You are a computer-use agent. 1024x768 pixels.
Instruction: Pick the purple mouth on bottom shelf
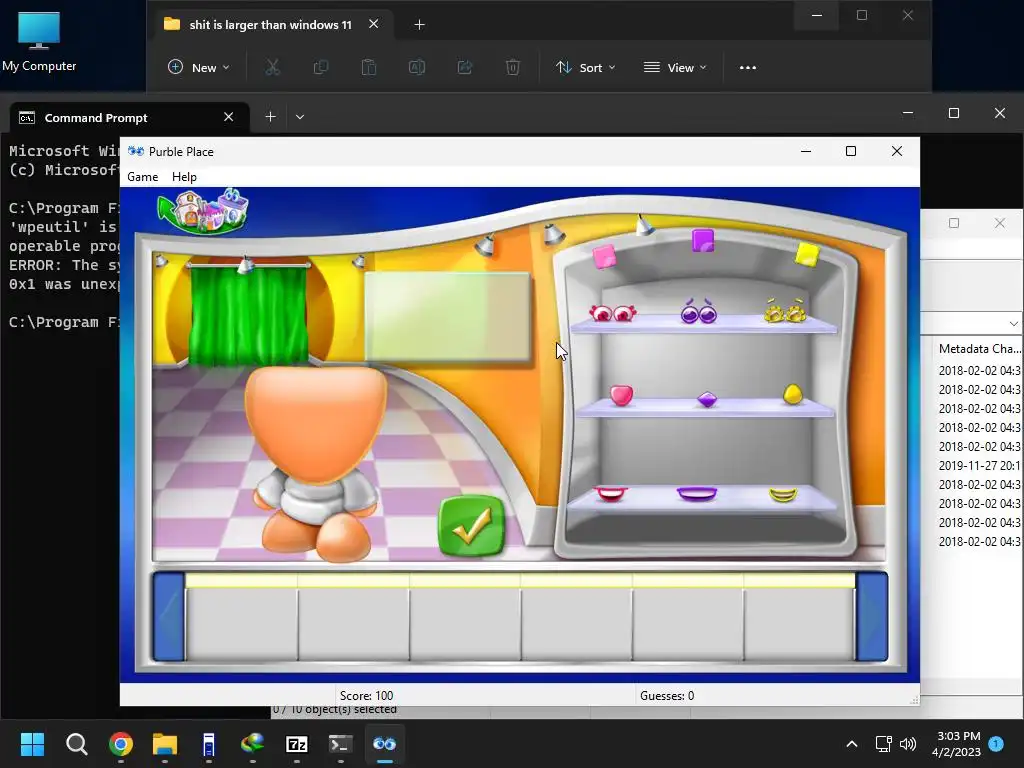[x=697, y=493]
